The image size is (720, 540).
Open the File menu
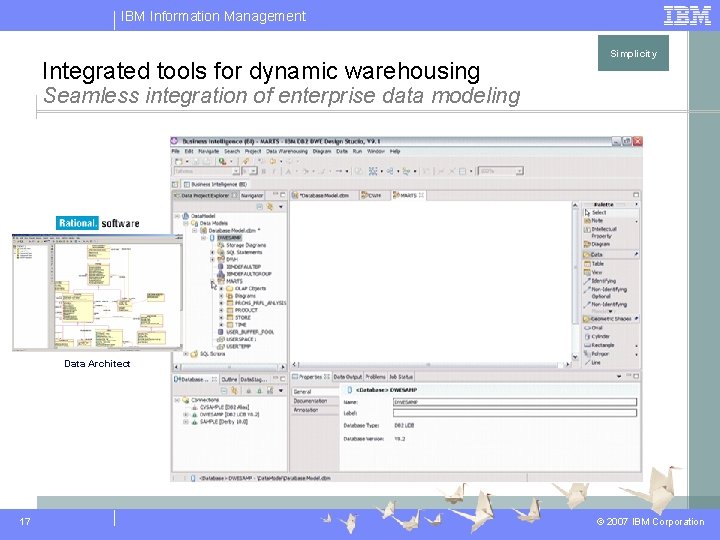[175, 151]
